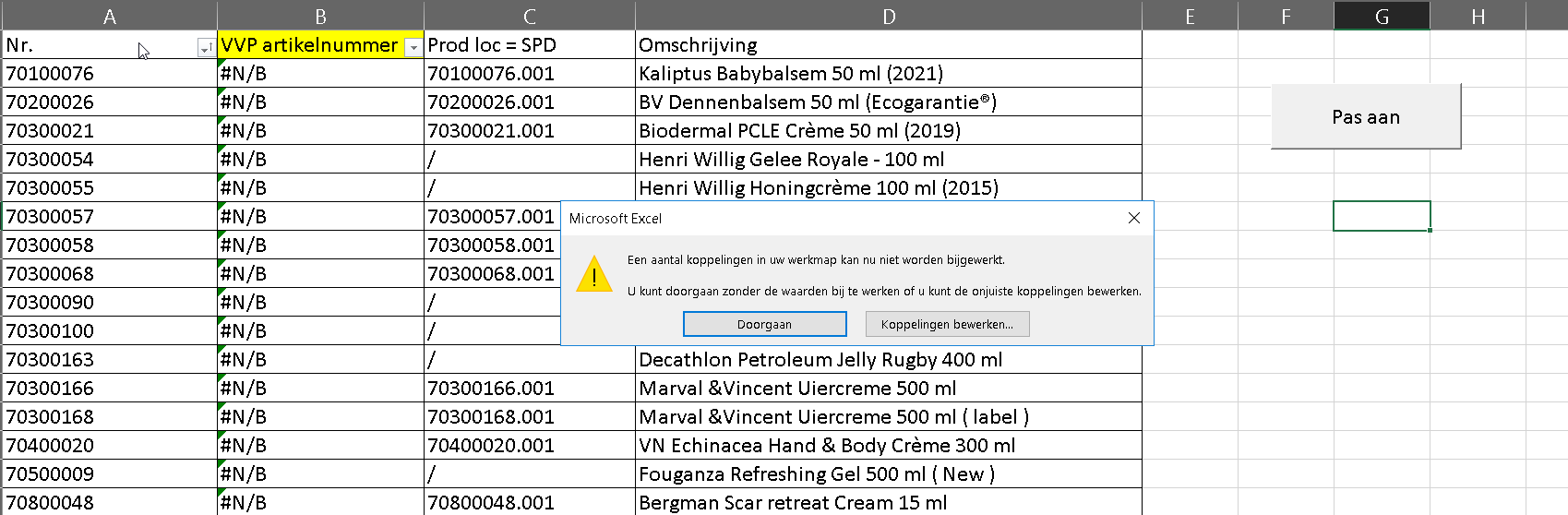Select column G header

pyautogui.click(x=1382, y=16)
